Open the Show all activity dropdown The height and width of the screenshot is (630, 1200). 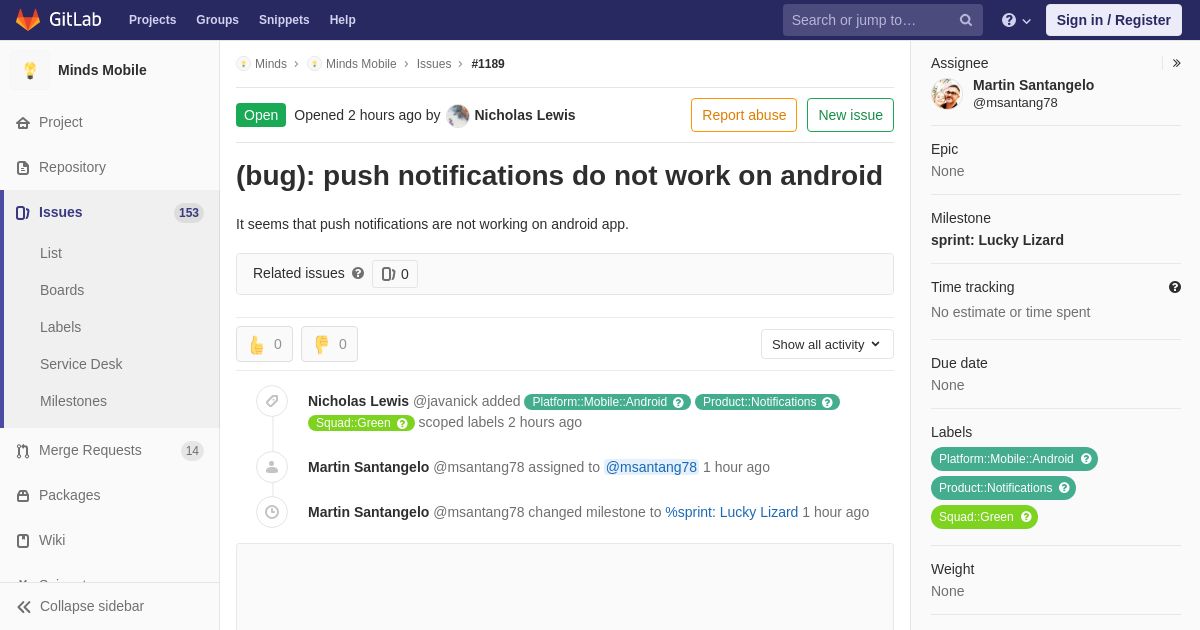[827, 344]
